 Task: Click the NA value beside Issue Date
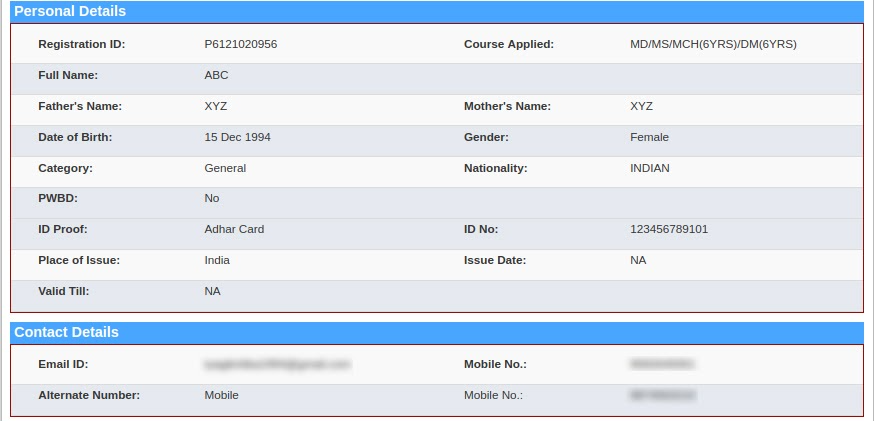[x=638, y=260]
